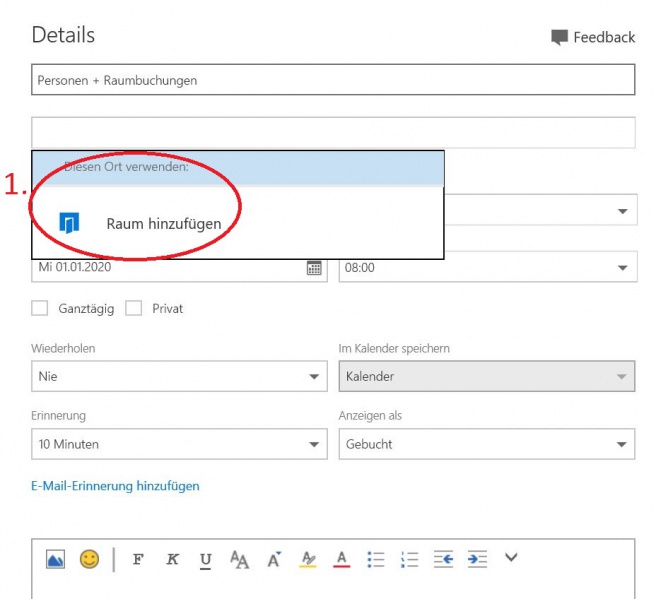
Task: Open the emoji picker smiley icon
Action: (x=89, y=559)
